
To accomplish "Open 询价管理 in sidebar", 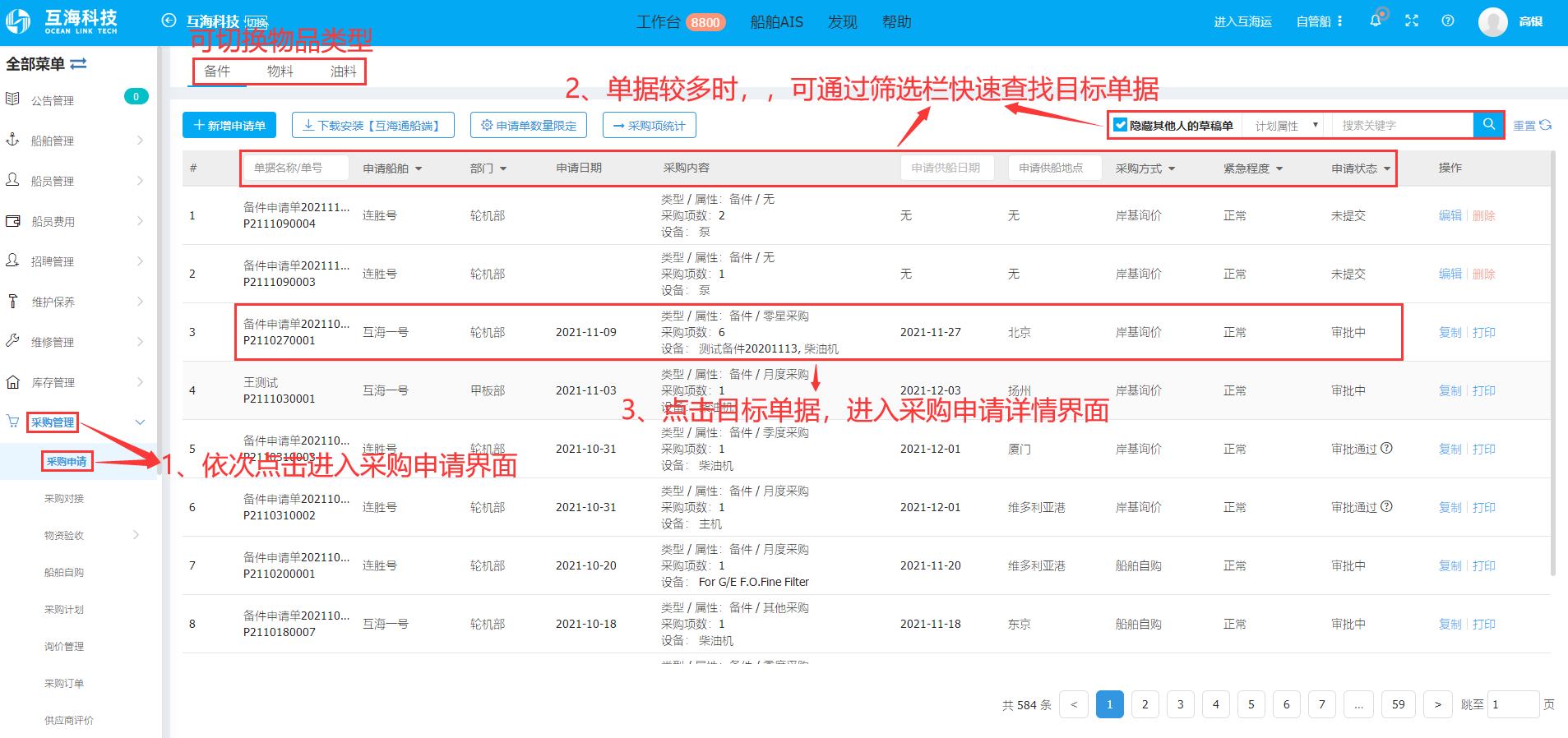I will [x=64, y=646].
